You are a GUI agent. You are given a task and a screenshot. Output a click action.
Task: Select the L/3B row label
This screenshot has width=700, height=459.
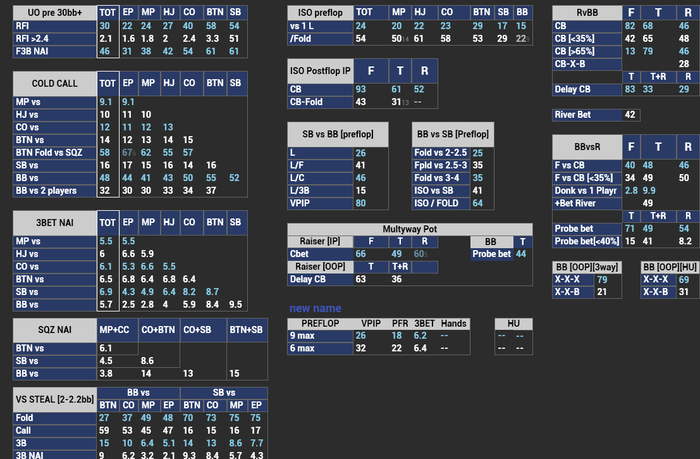320,191
